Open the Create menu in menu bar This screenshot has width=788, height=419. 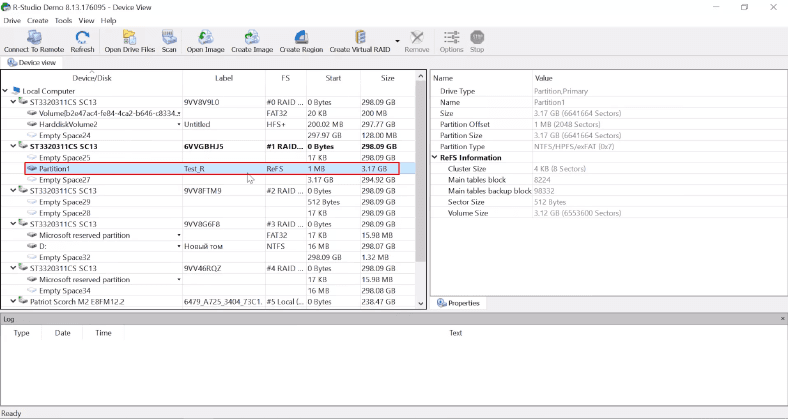click(x=38, y=20)
